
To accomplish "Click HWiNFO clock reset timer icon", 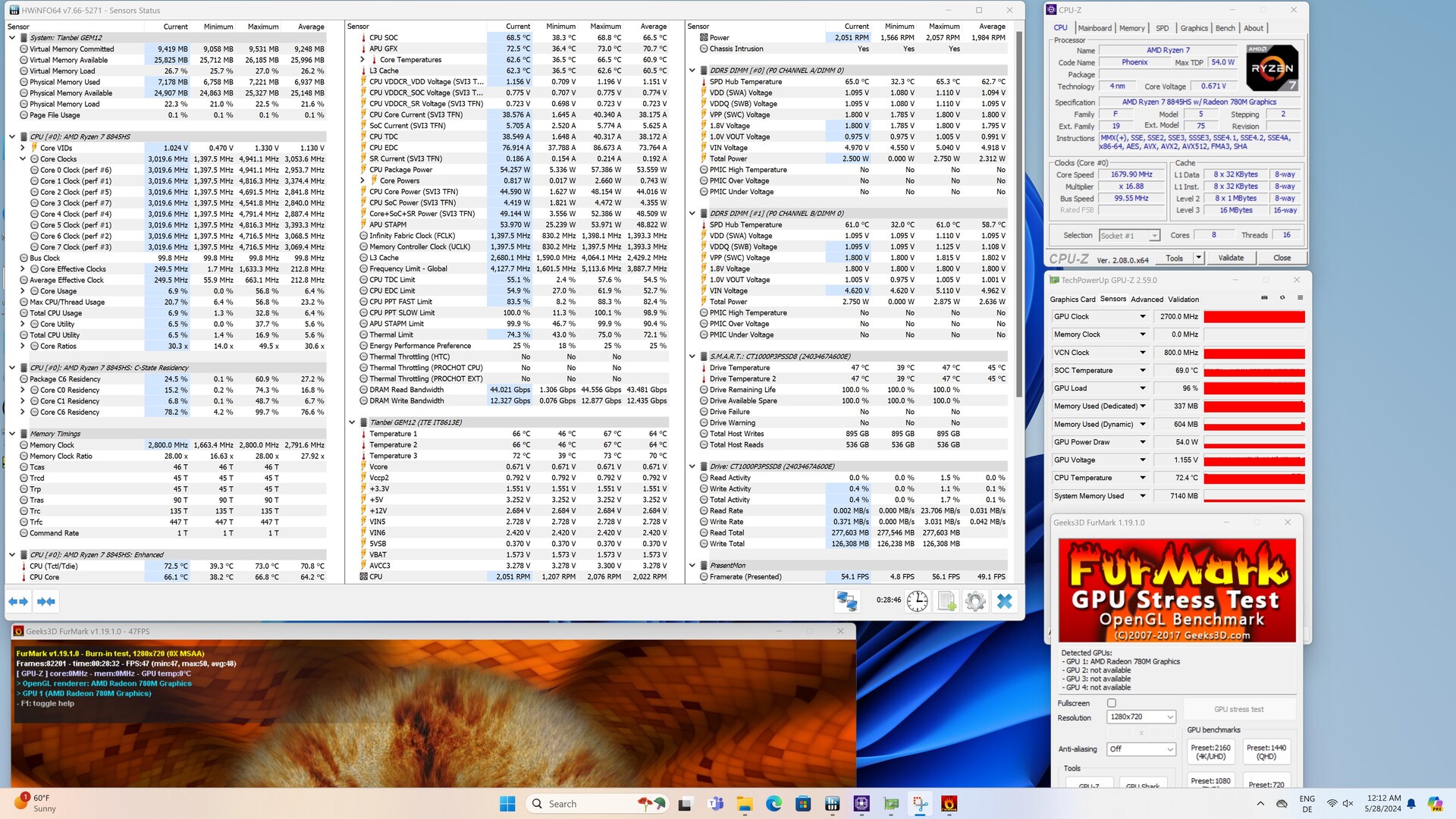I will point(918,601).
